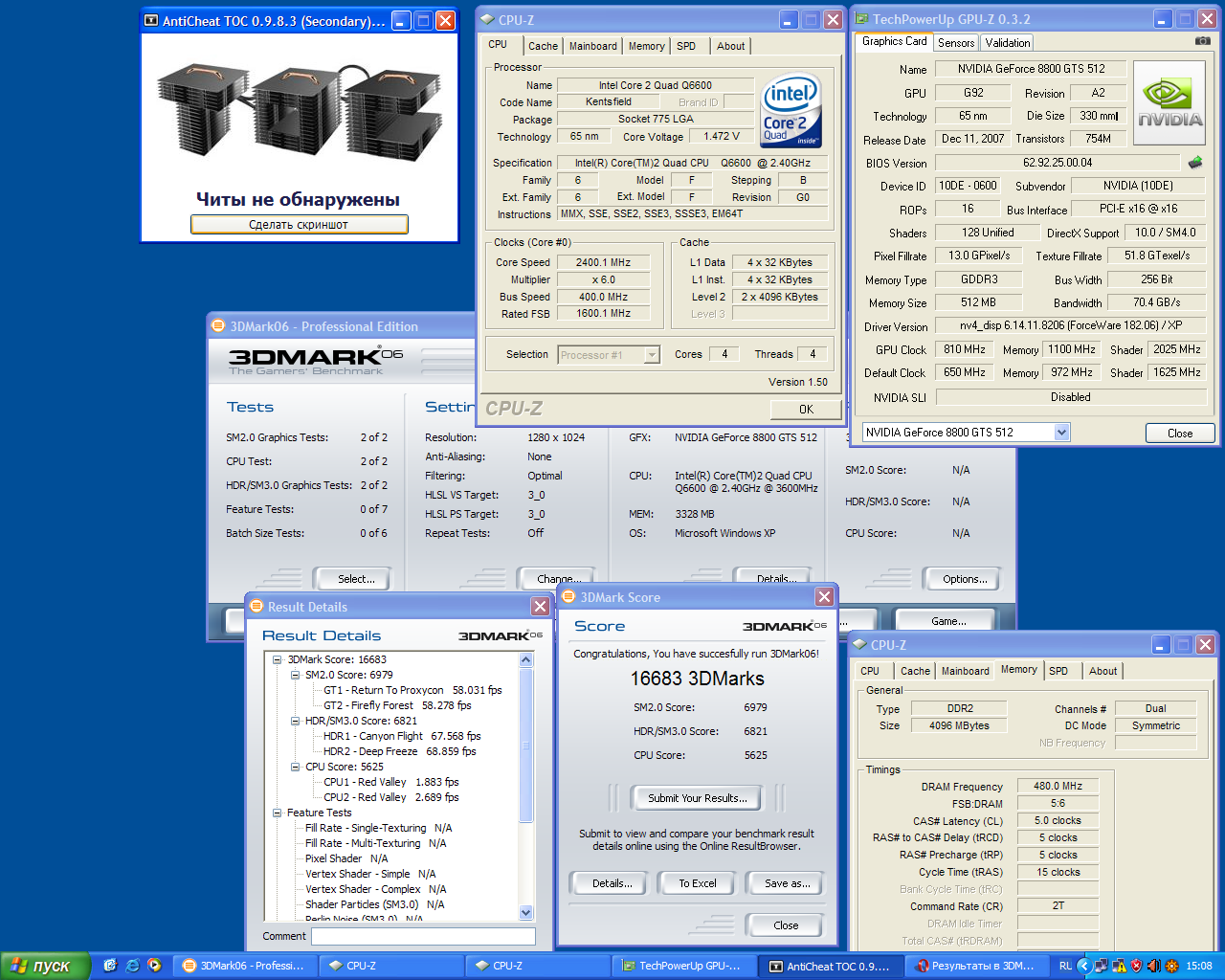
Task: Click the lower CPU-Z window title icon
Action: point(859,645)
